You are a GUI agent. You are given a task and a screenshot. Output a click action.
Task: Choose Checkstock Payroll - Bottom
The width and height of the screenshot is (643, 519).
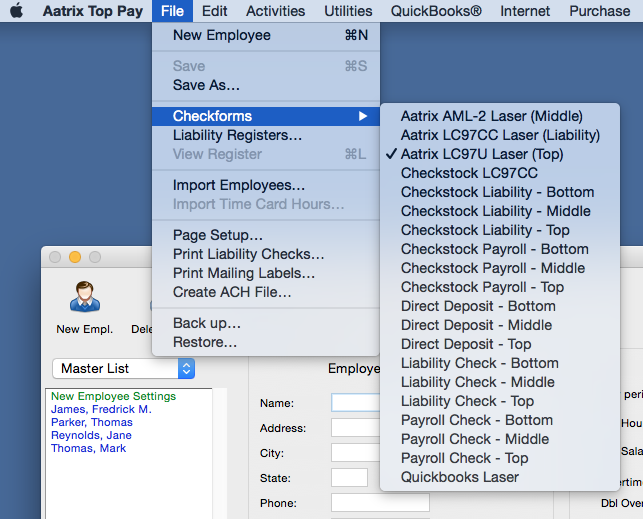click(500, 249)
